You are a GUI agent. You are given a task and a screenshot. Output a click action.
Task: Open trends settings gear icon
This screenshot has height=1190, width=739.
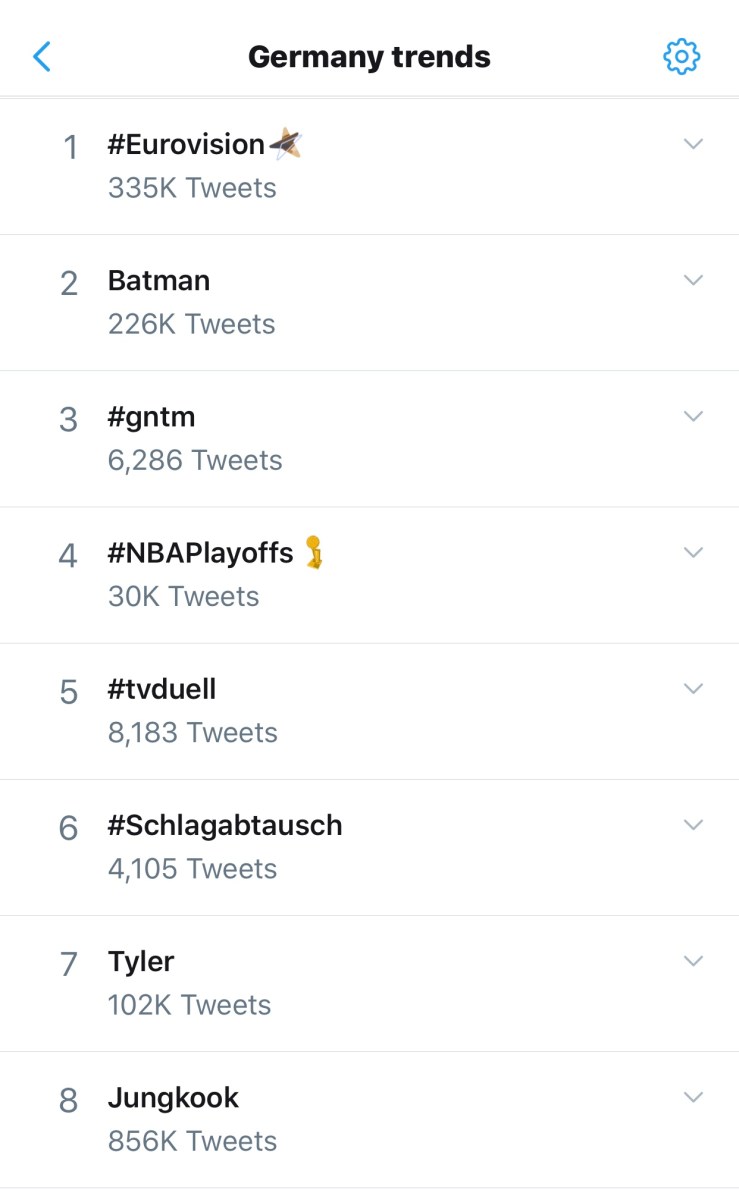pos(682,57)
